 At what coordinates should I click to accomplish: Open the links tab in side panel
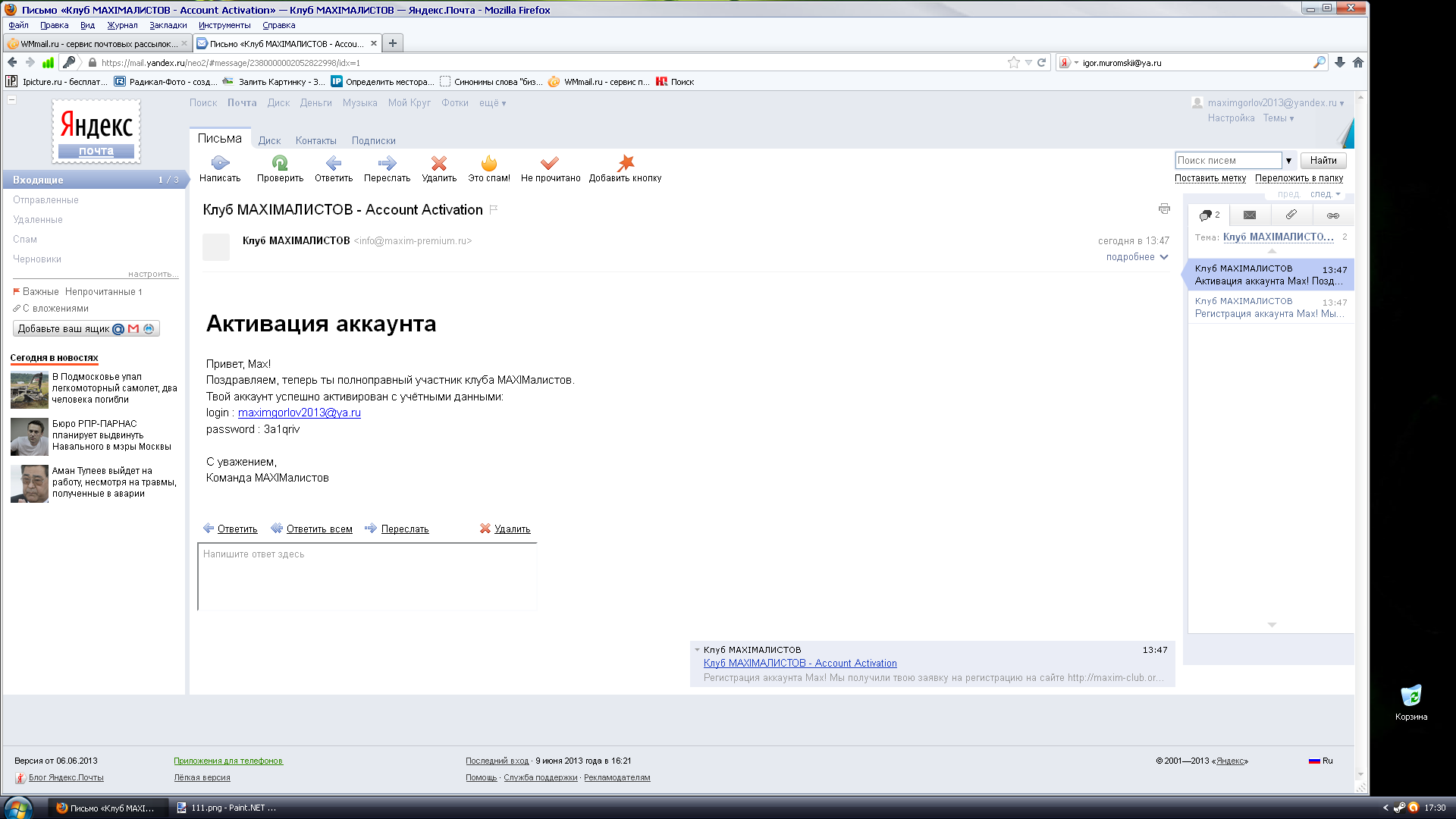pos(1332,215)
